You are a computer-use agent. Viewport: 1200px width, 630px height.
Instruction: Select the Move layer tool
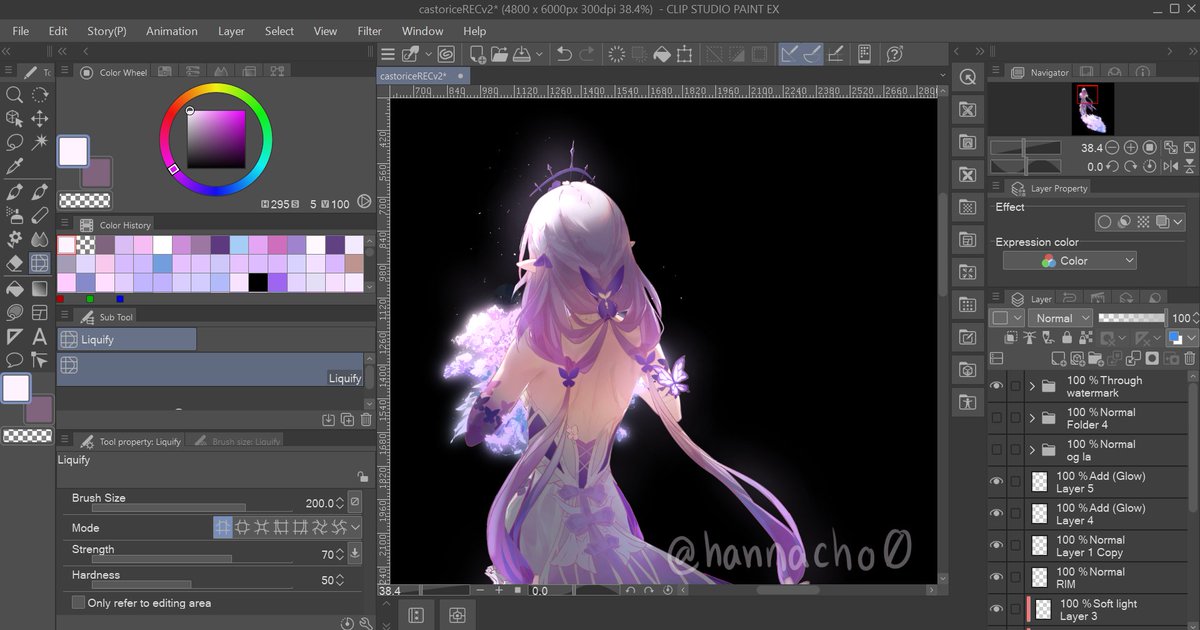[x=40, y=119]
